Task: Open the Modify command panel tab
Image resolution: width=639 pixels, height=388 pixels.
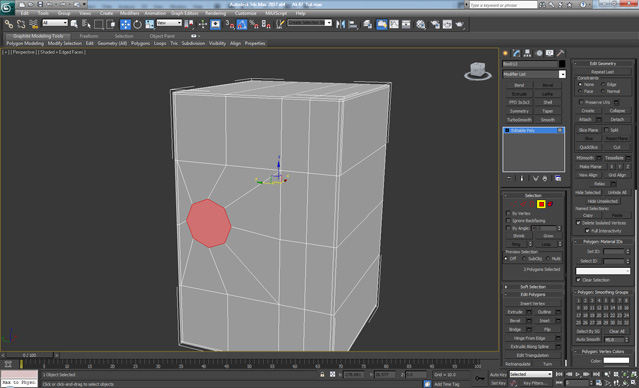Action: pos(517,53)
